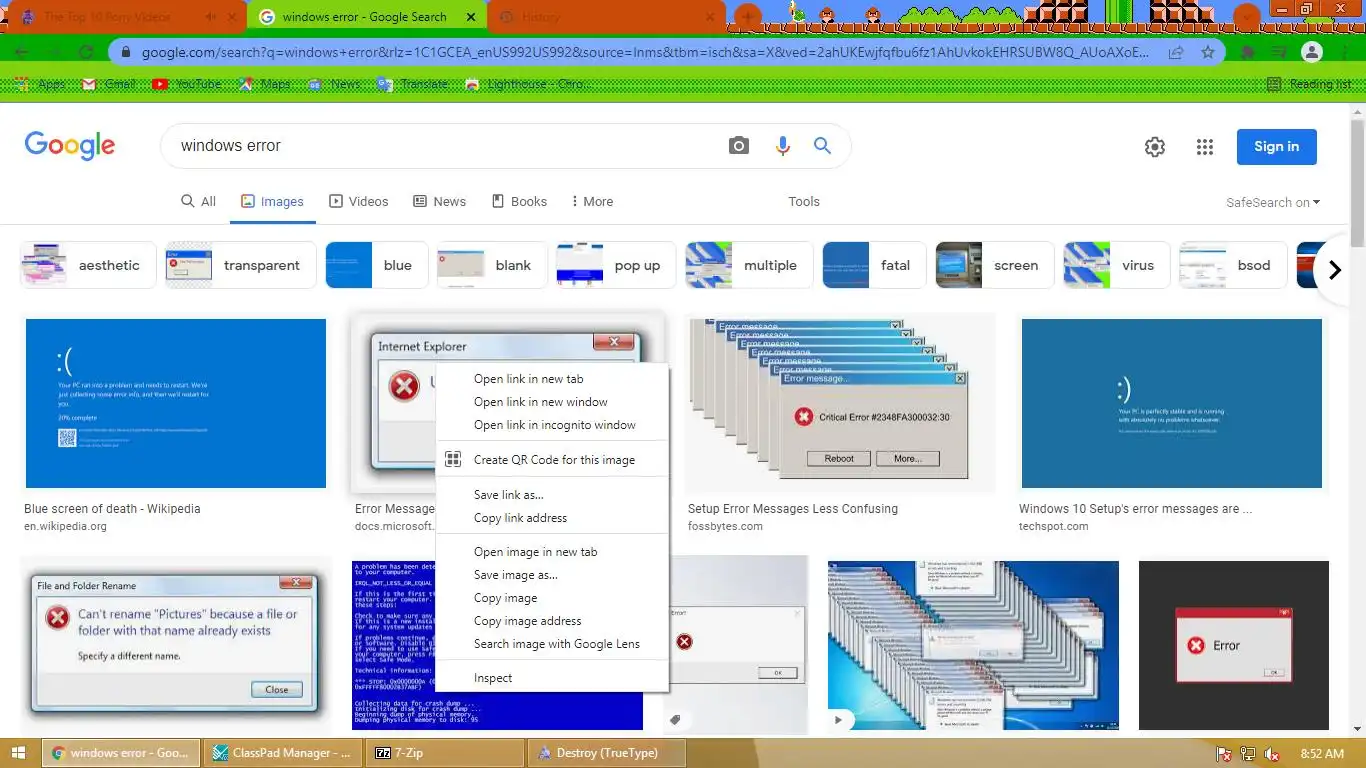
Task: Filter by transparent suggestion chip
Action: click(x=241, y=265)
